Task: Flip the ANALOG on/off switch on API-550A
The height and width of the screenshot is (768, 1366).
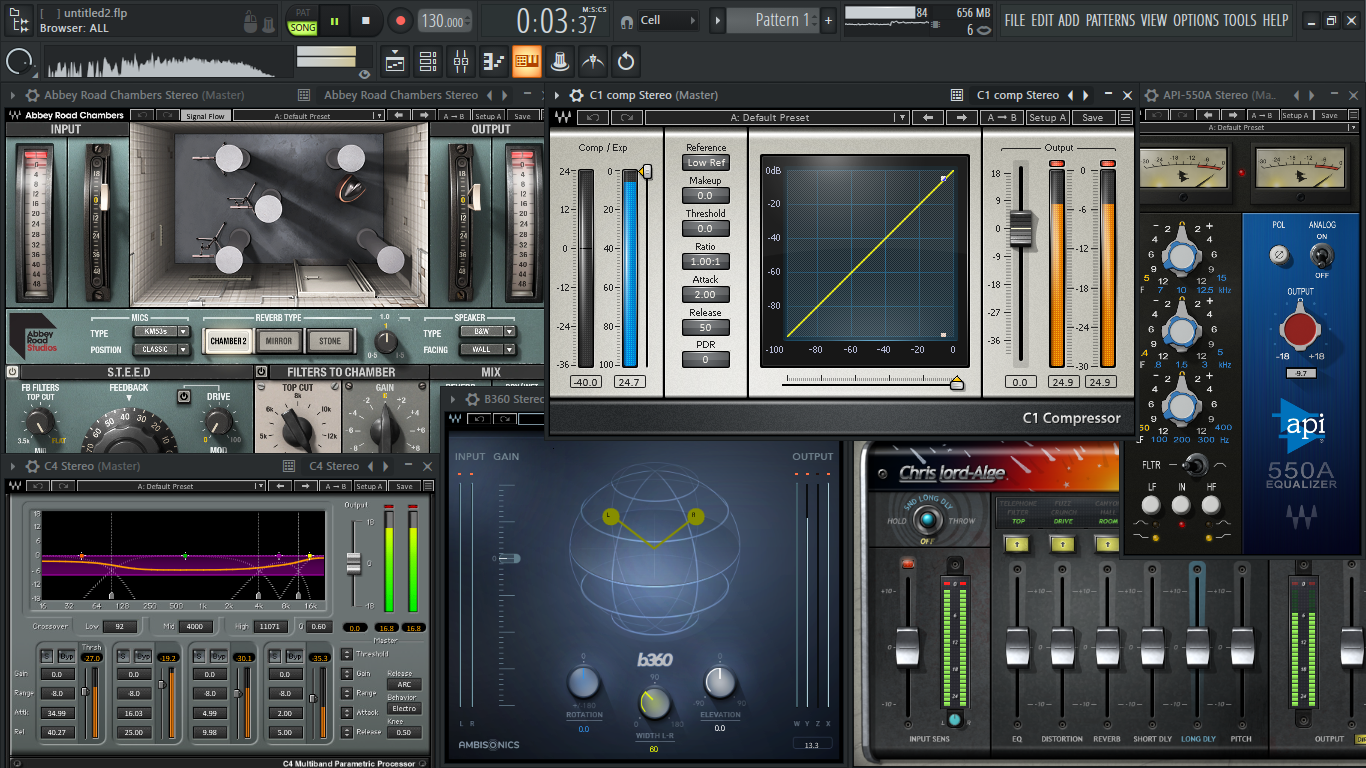Action: pos(1322,256)
